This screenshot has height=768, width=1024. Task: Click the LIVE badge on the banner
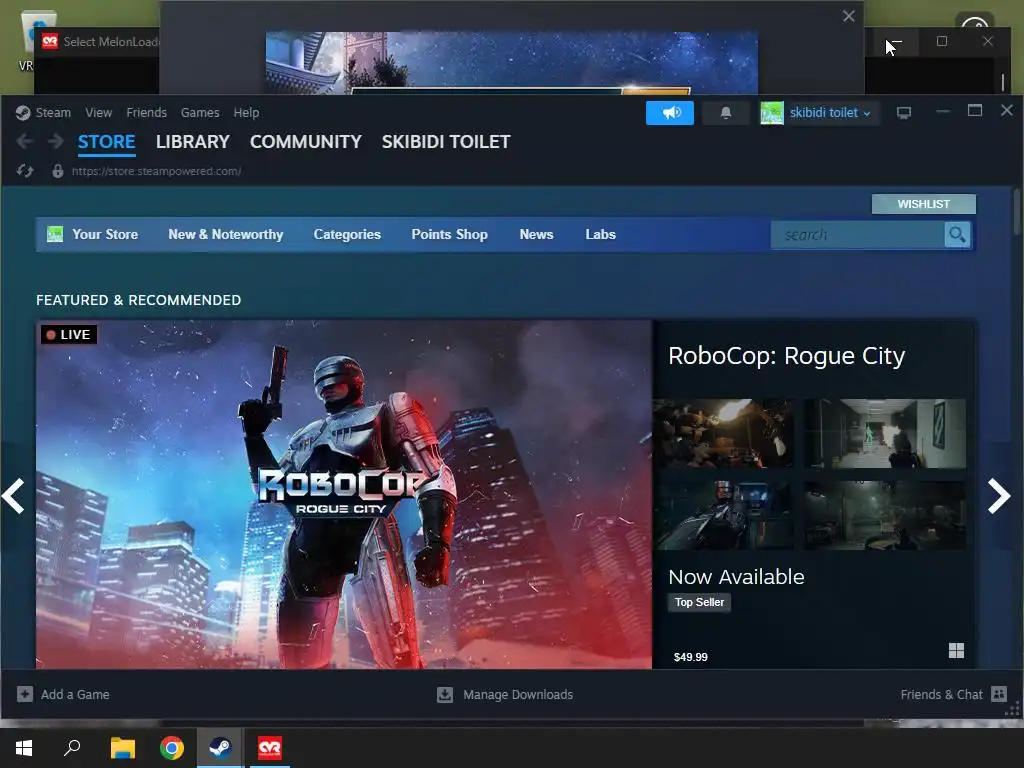(69, 334)
